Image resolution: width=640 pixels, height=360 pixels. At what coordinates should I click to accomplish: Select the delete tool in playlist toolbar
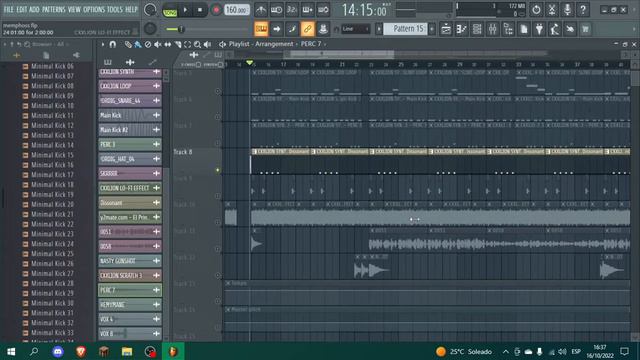[148, 44]
